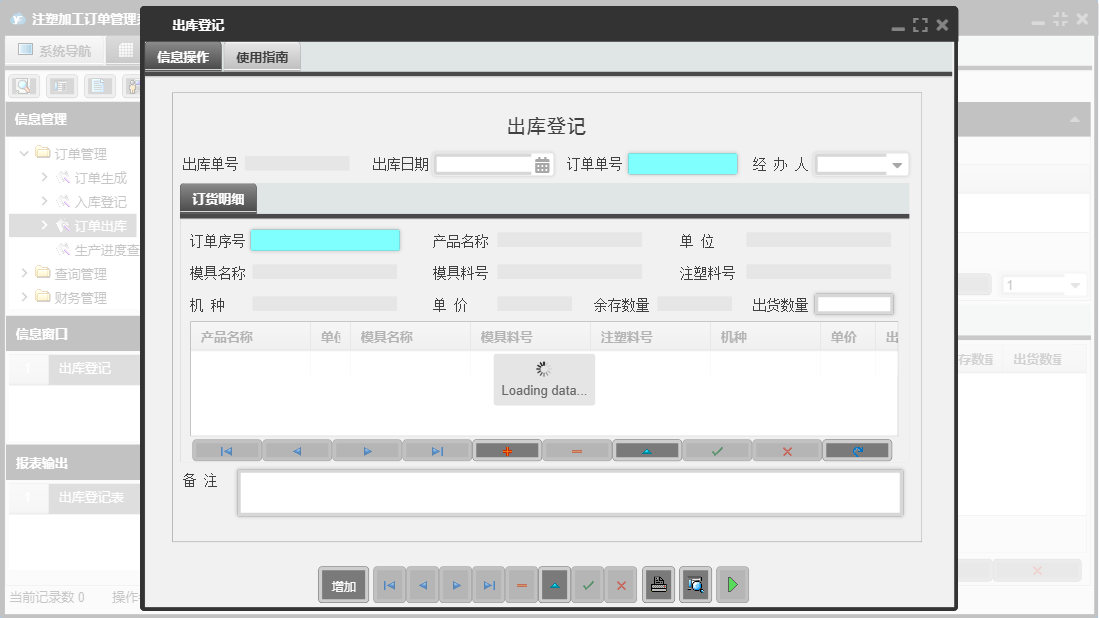Click the last-record navigation icon
1099x618 pixels.
[436, 450]
